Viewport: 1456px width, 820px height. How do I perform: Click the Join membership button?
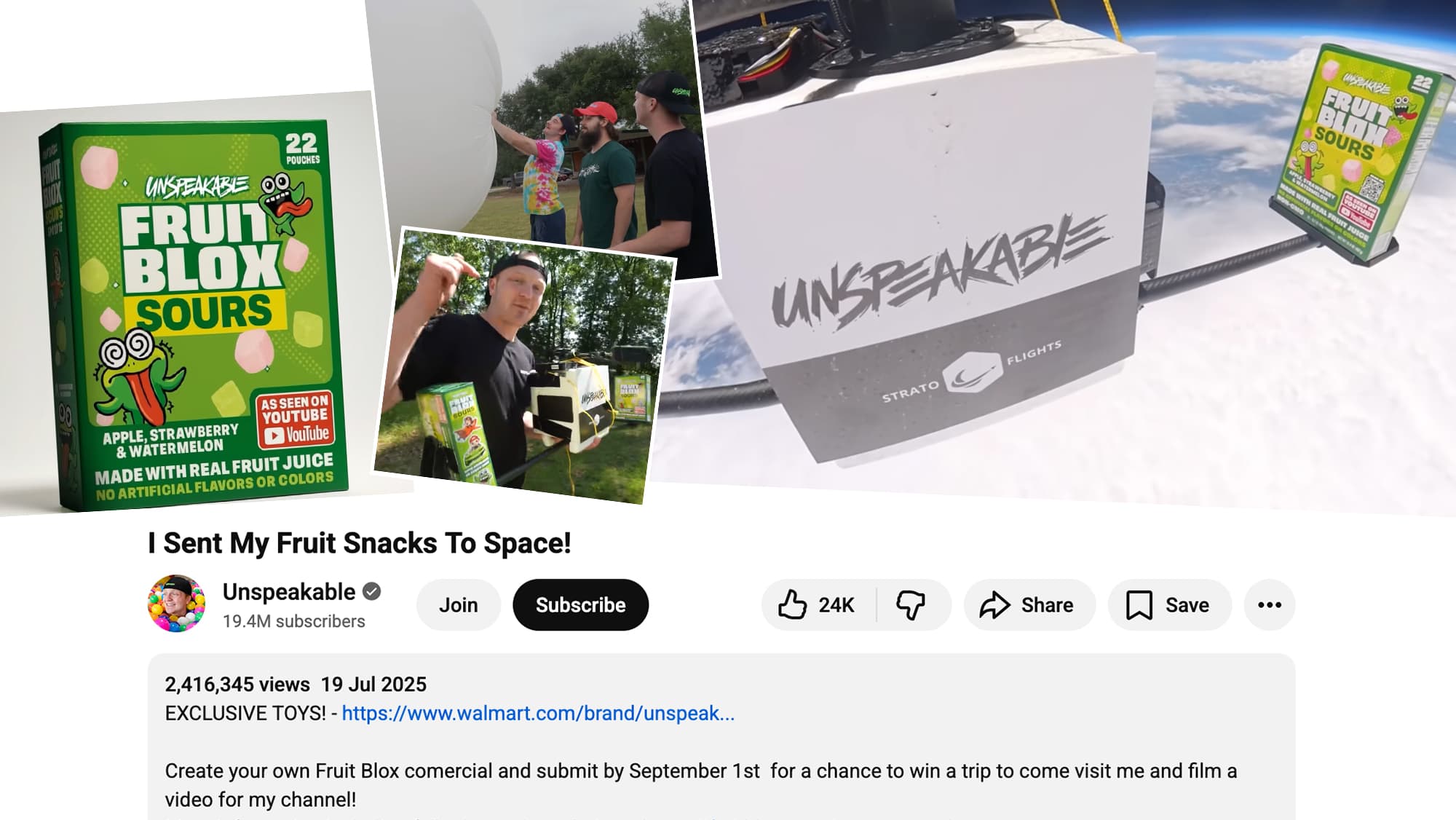pyautogui.click(x=459, y=605)
